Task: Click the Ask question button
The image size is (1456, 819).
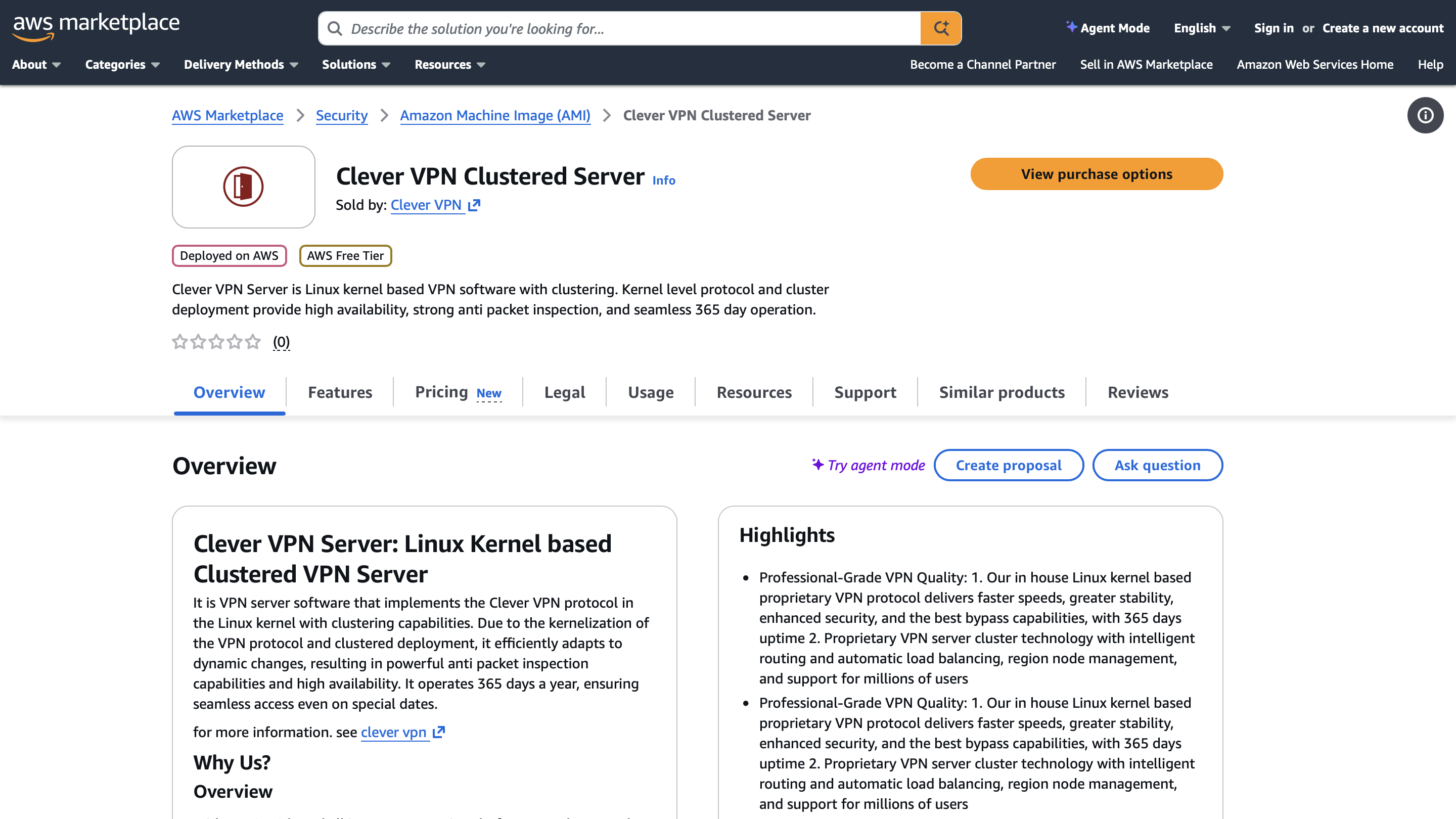Action: (x=1157, y=465)
